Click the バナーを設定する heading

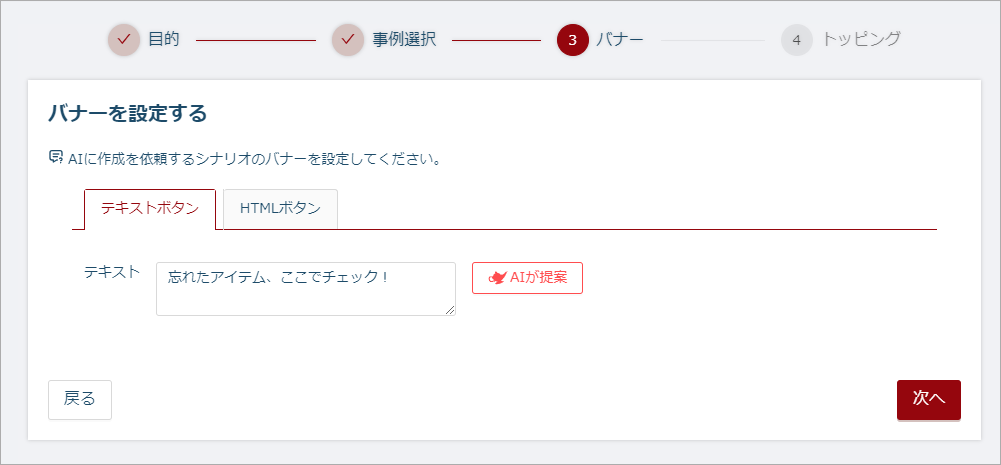(x=127, y=114)
